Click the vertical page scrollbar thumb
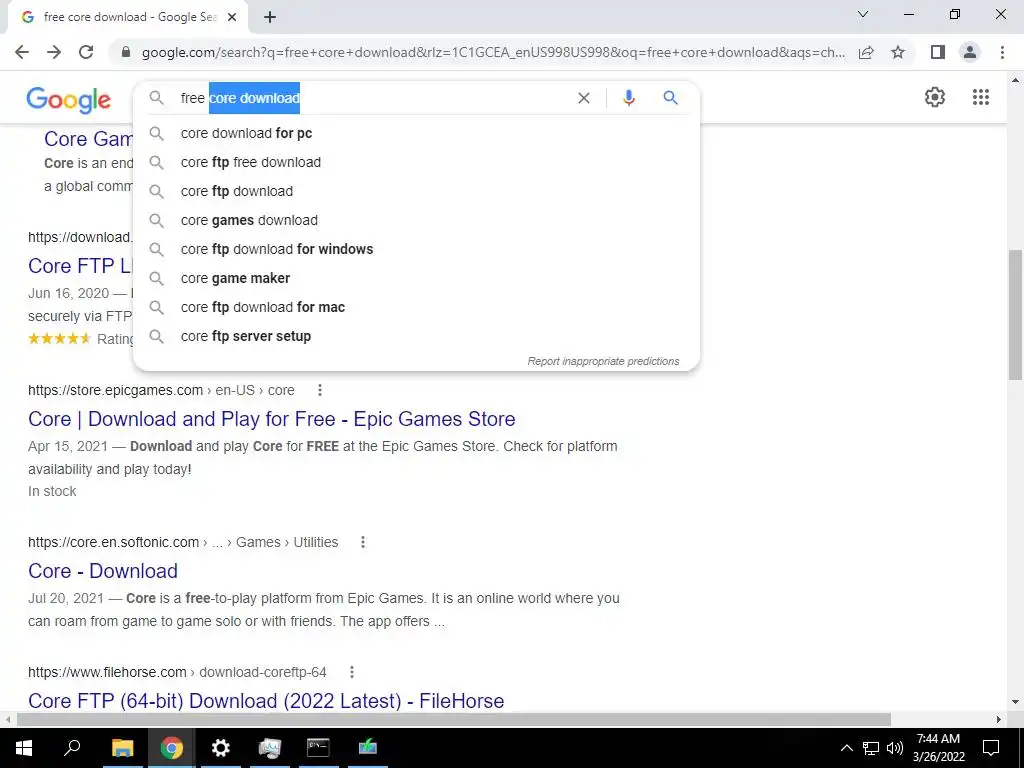Screen dimensions: 1024x768 (1015, 314)
